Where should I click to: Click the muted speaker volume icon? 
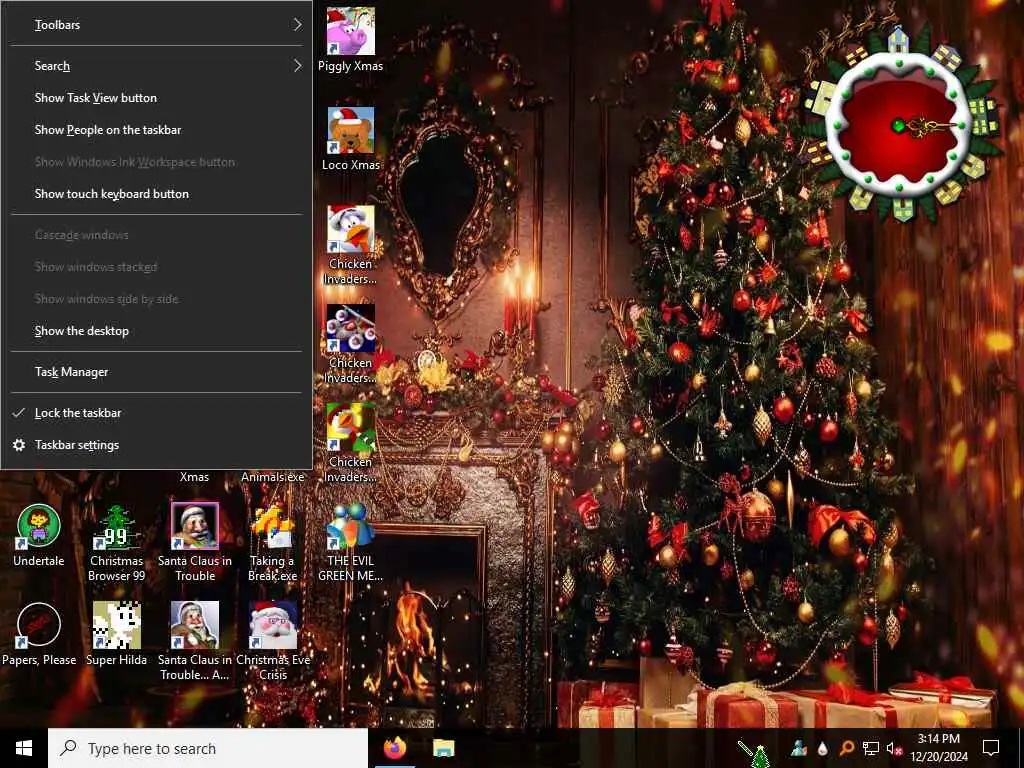pyautogui.click(x=894, y=748)
